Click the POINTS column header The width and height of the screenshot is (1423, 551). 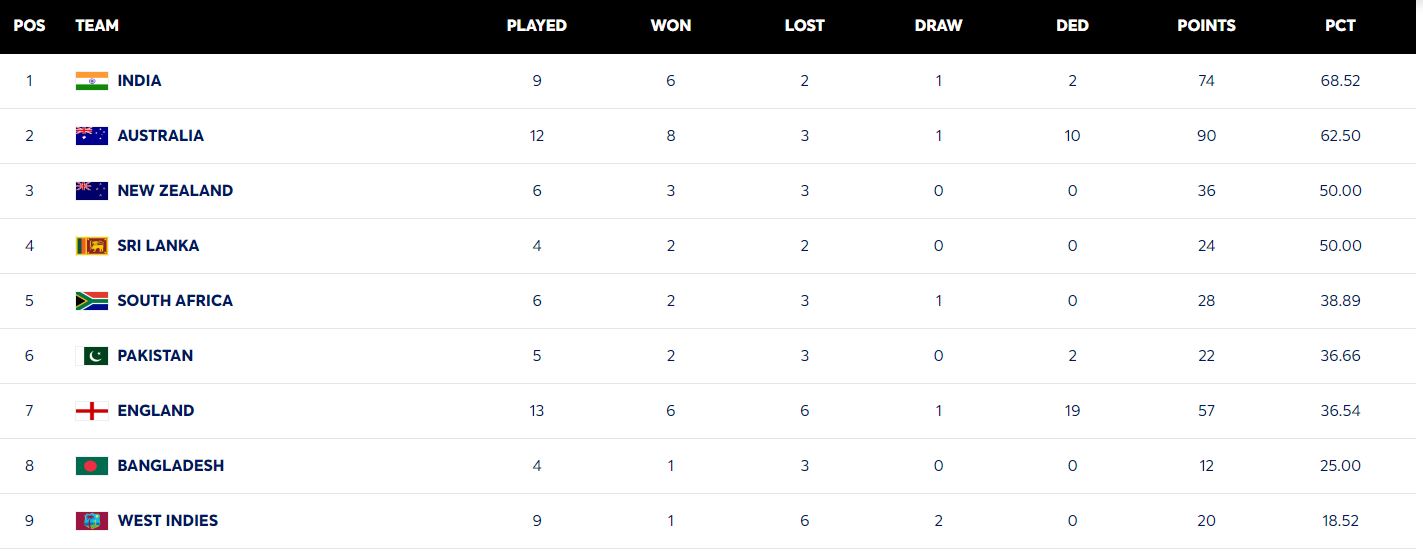(1206, 26)
